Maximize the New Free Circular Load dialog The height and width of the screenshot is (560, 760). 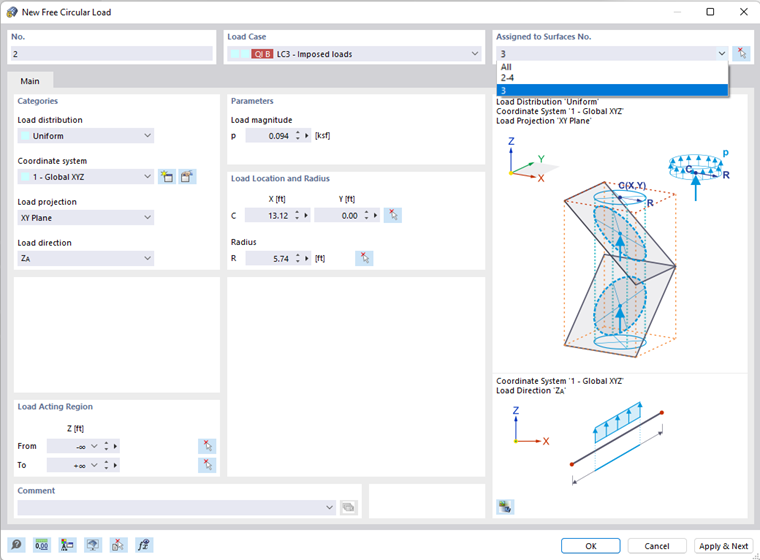[x=710, y=12]
